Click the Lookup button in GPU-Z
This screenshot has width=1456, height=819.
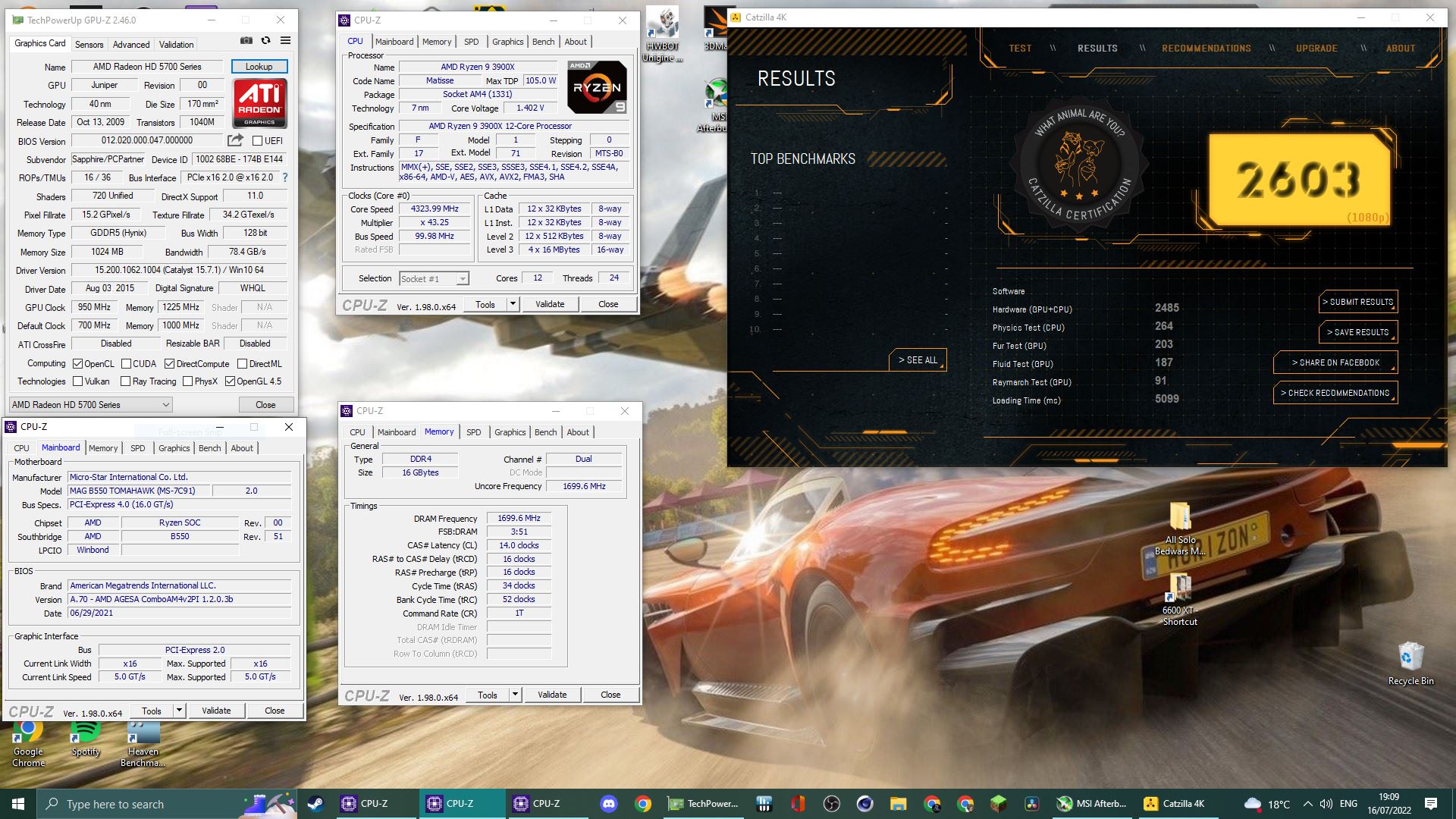[259, 67]
